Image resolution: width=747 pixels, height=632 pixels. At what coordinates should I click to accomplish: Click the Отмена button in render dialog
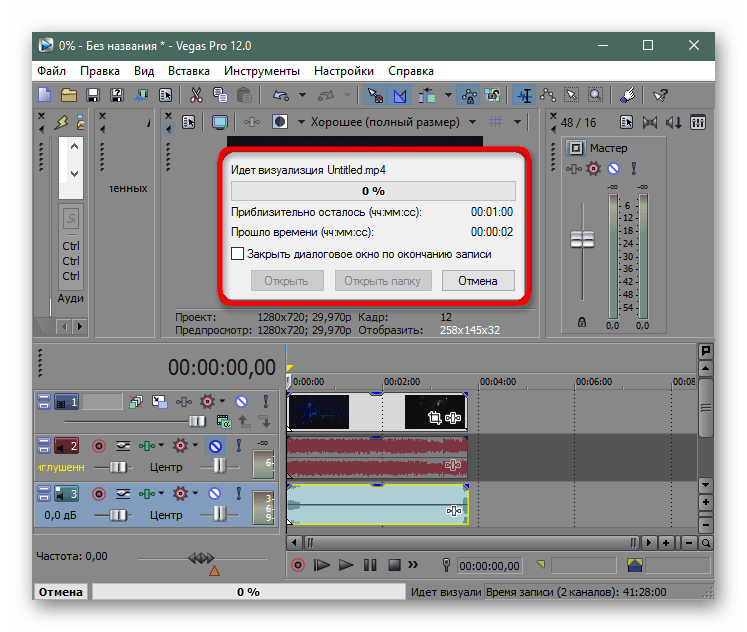(x=478, y=281)
